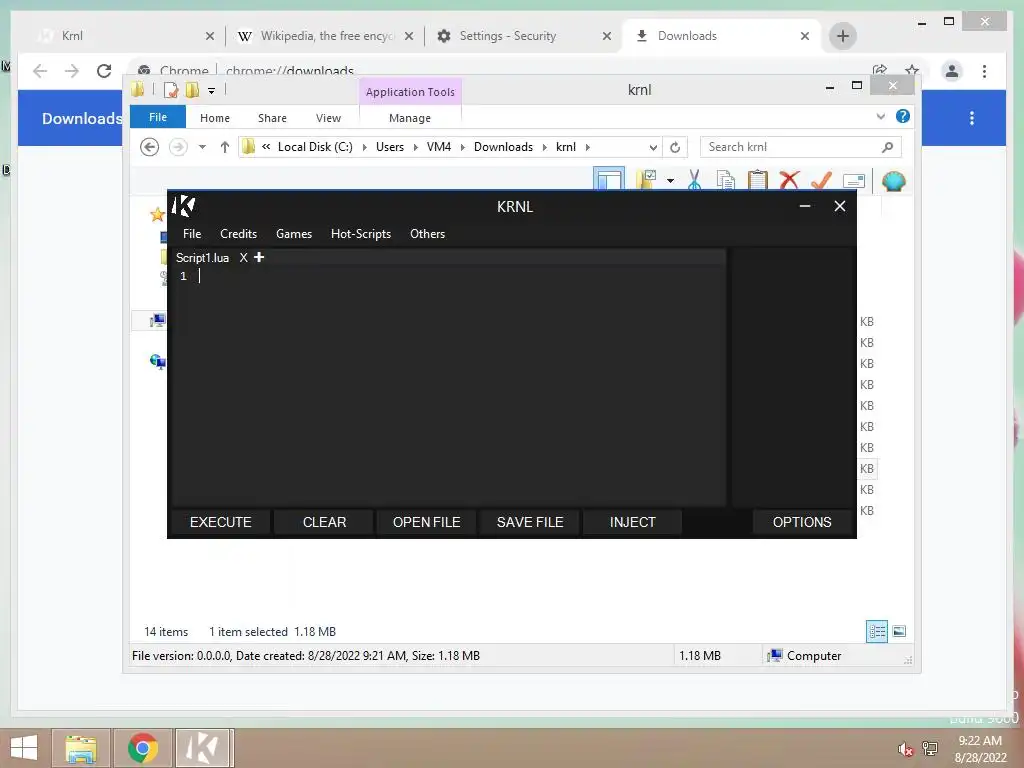Open a new Chrome tab with the plus button
1024x768 pixels.
[842, 36]
